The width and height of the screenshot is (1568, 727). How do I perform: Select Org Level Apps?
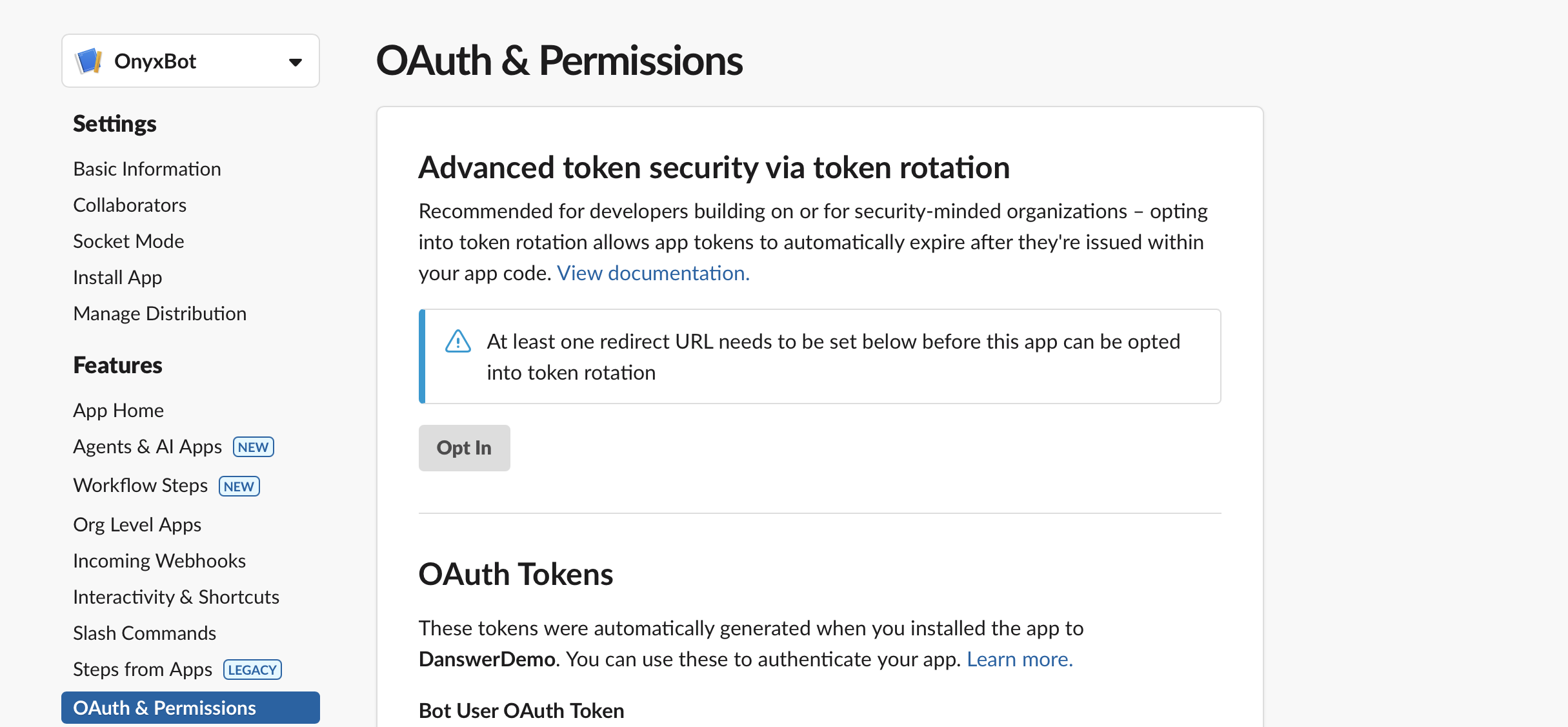coord(137,524)
